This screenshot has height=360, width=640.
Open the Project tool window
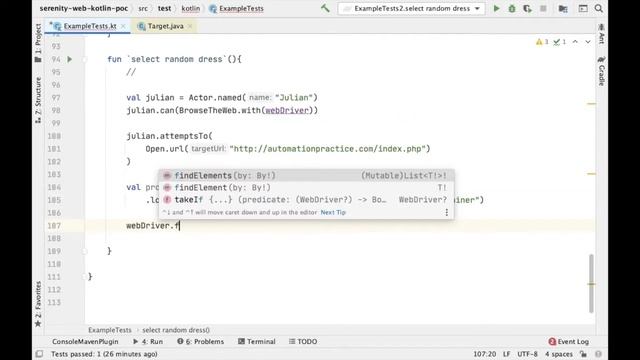(38, 42)
